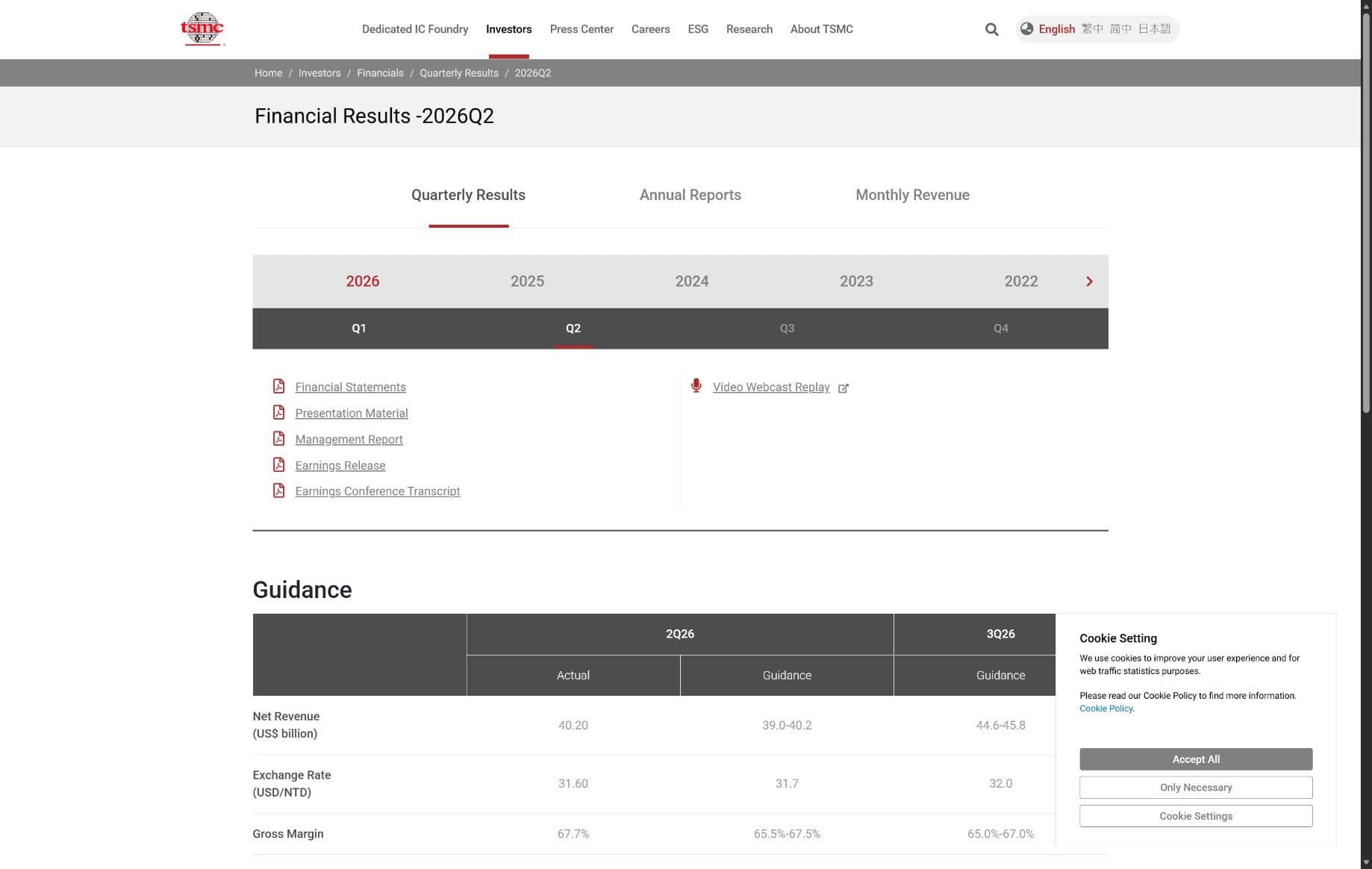Open the Dedicated IC Foundry menu
The image size is (1372, 869).
coord(415,29)
